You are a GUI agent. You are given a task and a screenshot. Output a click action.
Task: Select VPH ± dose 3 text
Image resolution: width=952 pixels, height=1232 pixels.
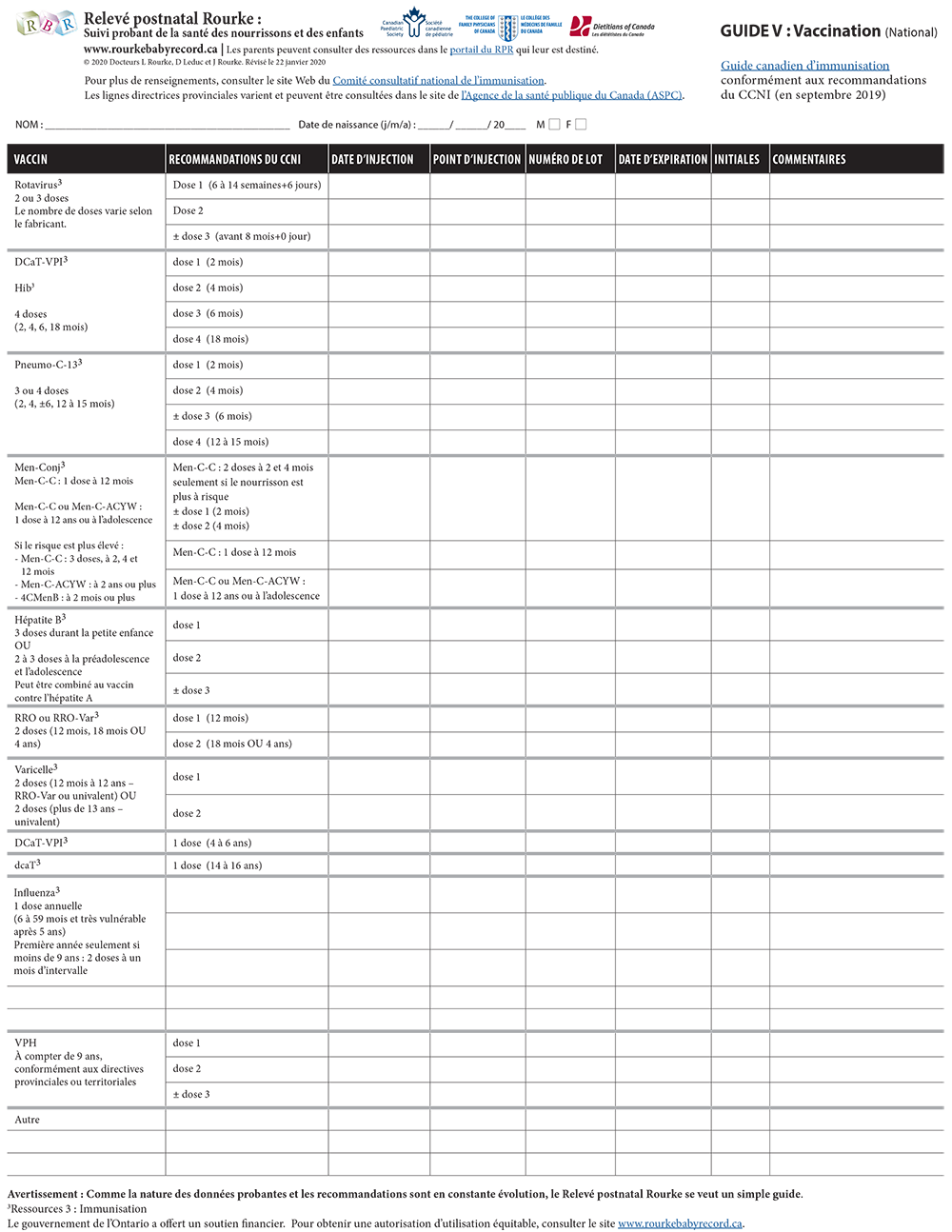pos(191,1094)
